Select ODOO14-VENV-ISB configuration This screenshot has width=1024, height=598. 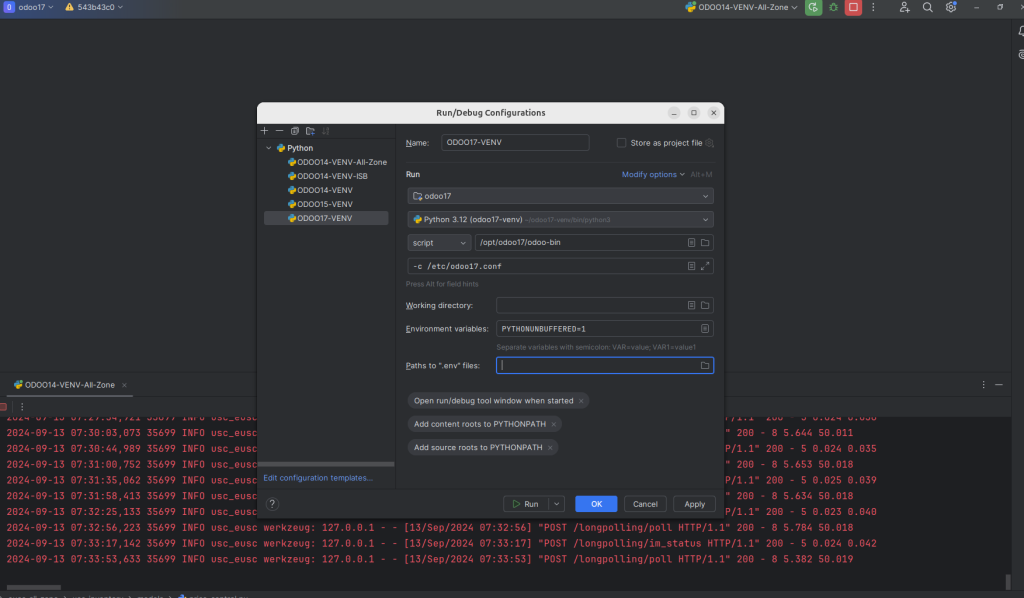coord(328,176)
